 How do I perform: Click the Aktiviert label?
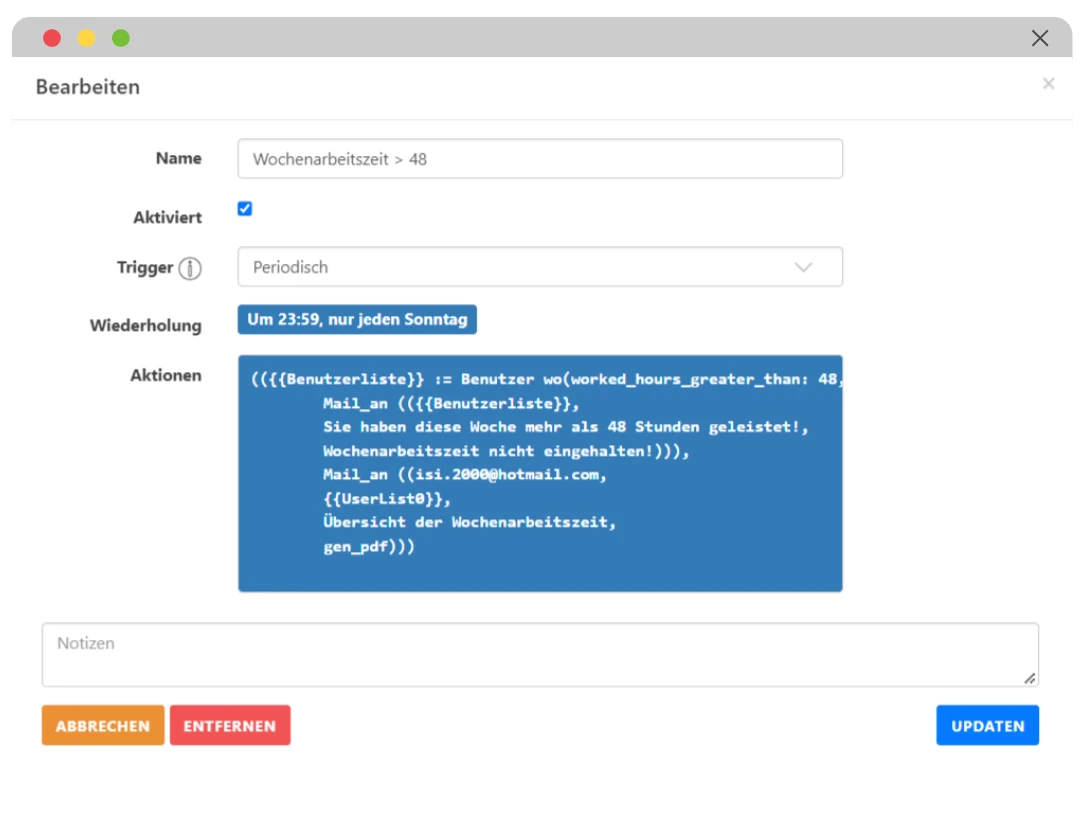click(167, 217)
